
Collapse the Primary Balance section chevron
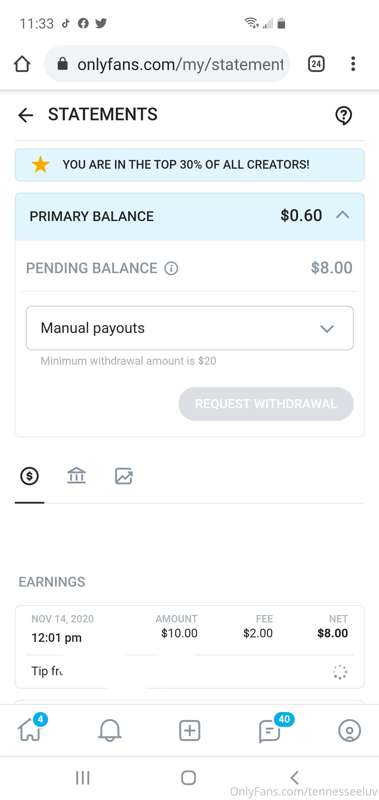(x=343, y=215)
